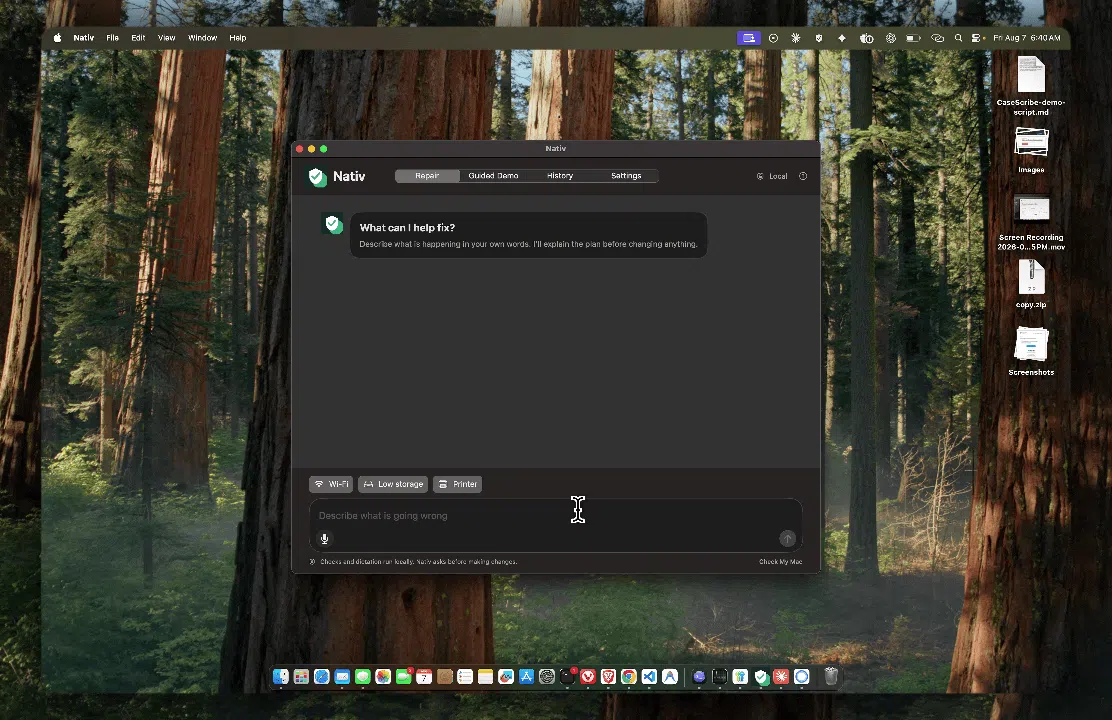Open the Nativ app menu

point(84,38)
